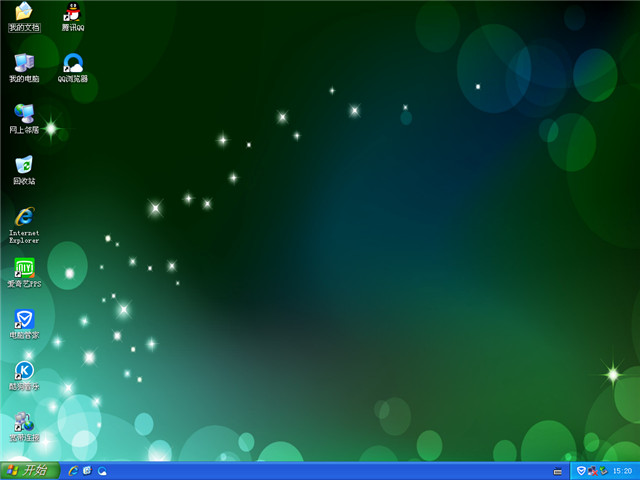Open the 开始 Start menu button
640x480 pixels.
tap(29, 470)
